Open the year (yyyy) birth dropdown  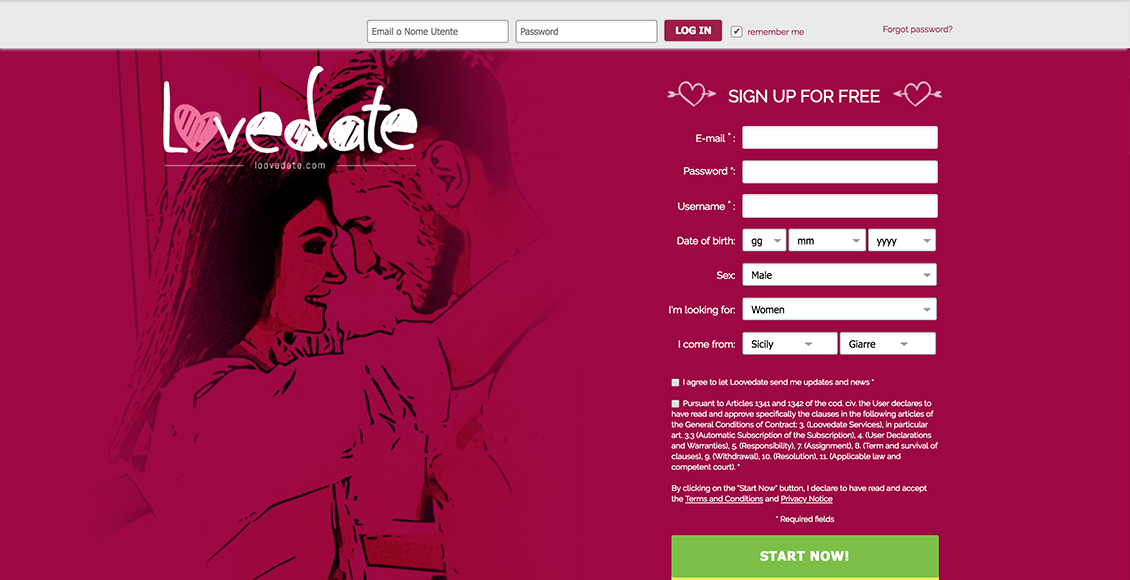tap(902, 241)
